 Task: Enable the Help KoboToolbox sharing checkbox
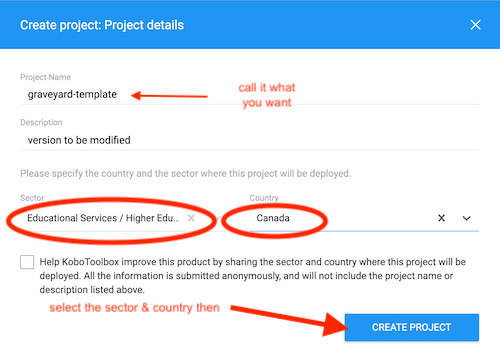(27, 262)
